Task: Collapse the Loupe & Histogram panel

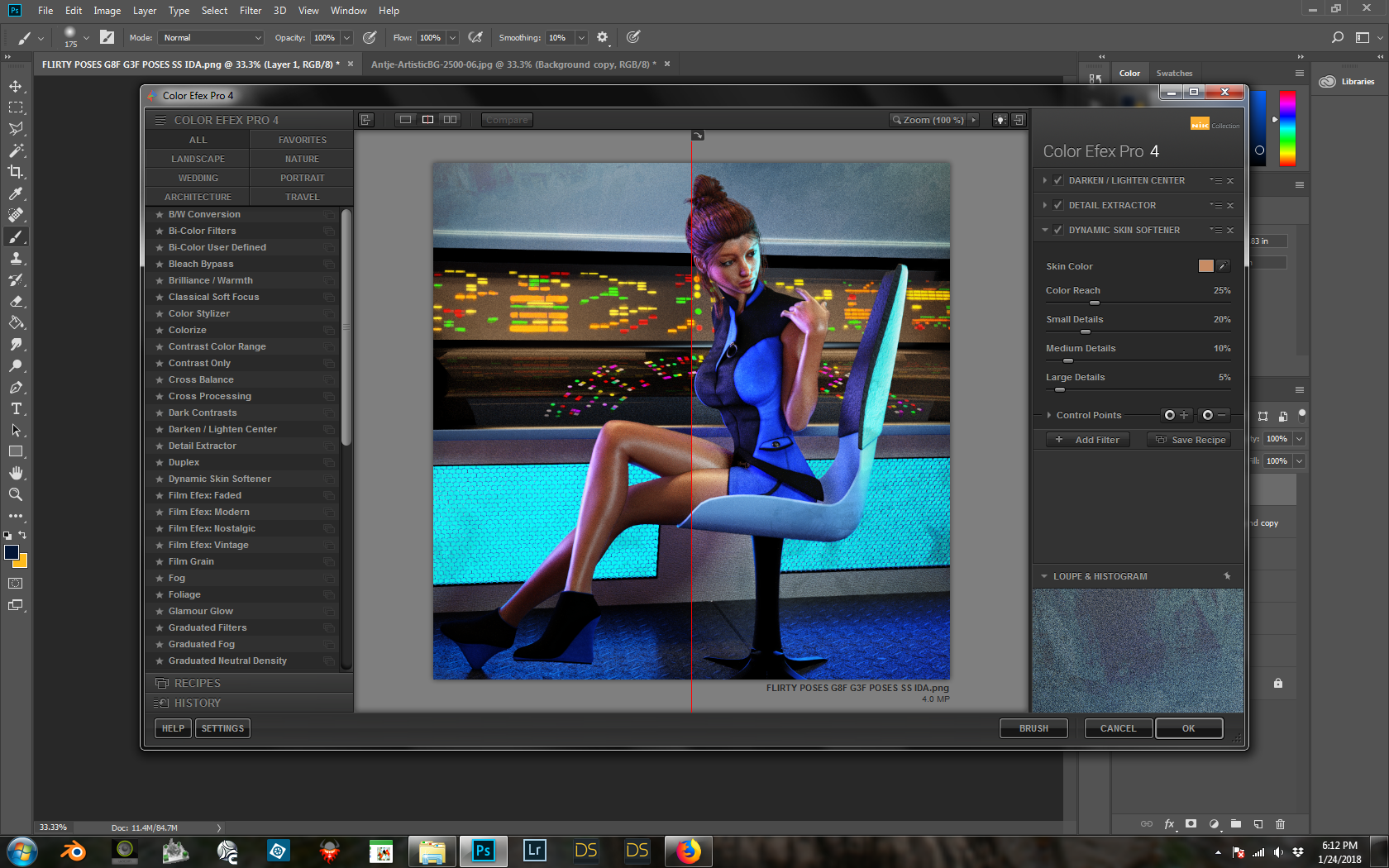Action: 1044,576
